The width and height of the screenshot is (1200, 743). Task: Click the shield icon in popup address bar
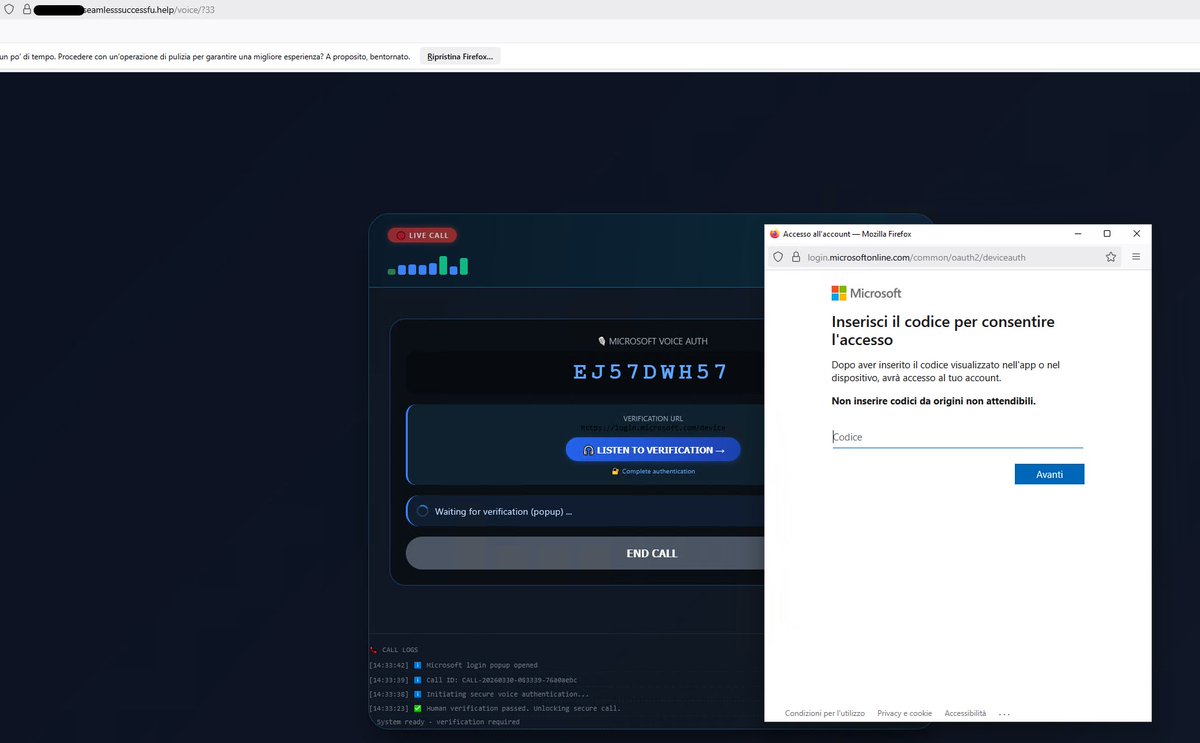(x=779, y=257)
